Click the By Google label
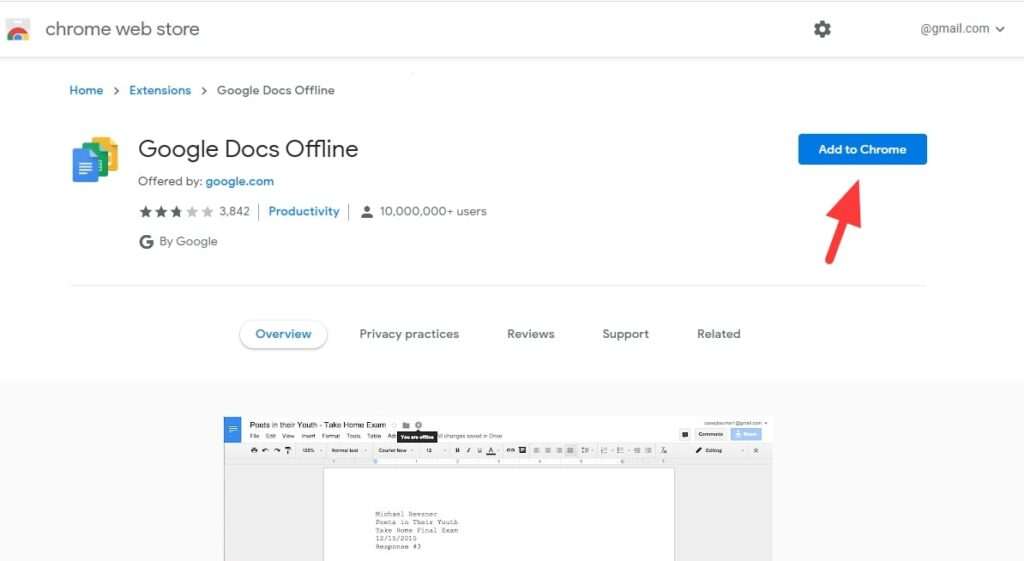This screenshot has height=561, width=1024. [188, 242]
